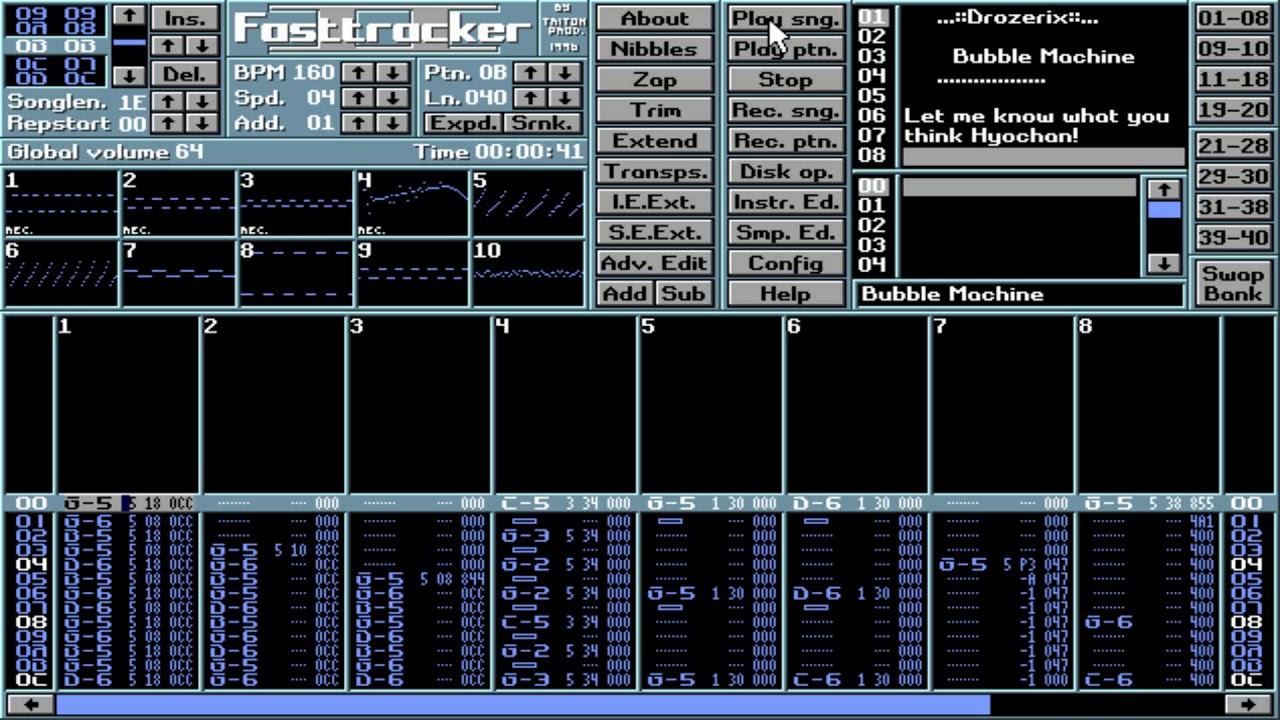1280x720 pixels.
Task: Switch to instrument bank 09-10
Action: [x=1232, y=49]
